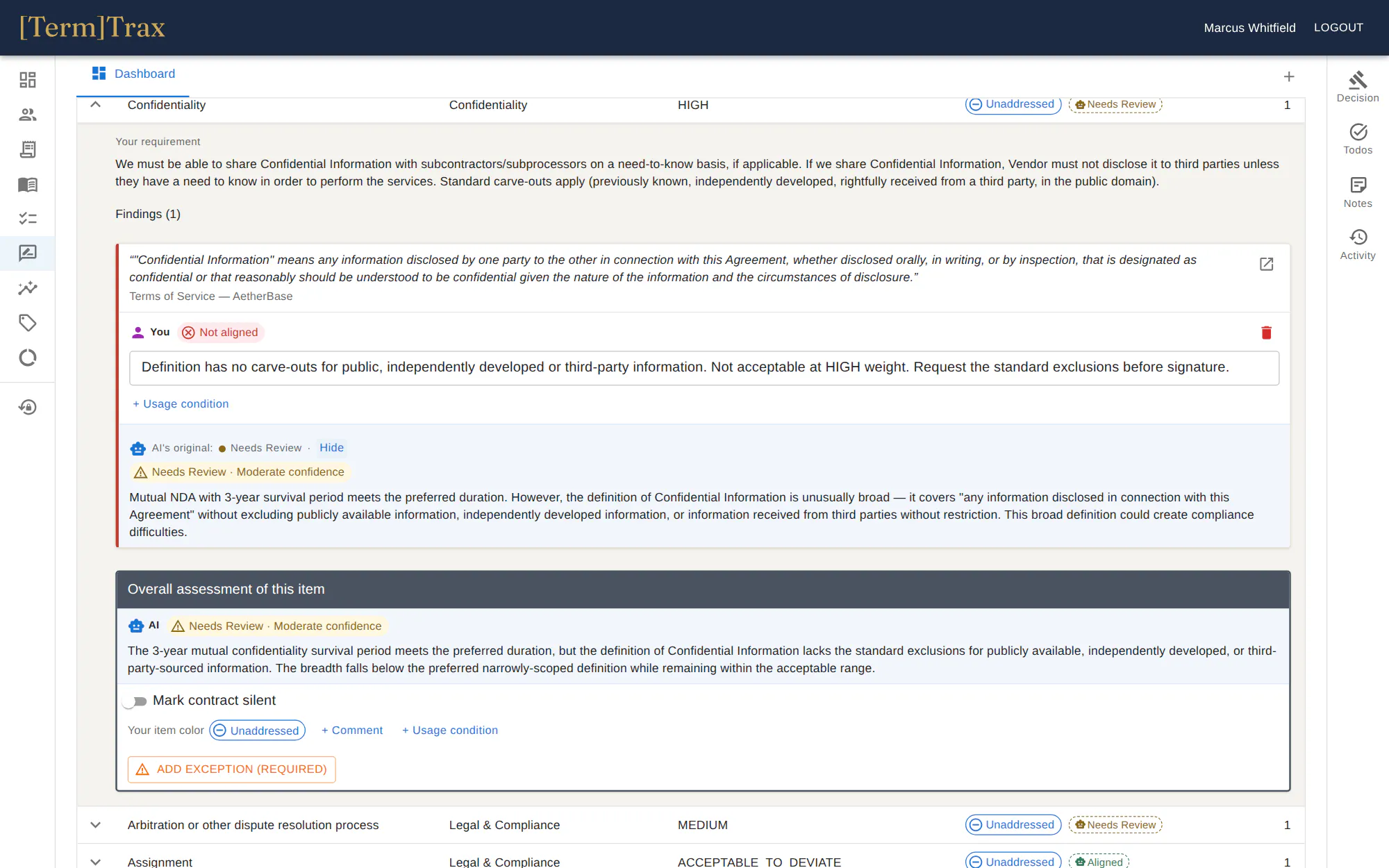Edit the finding comment text field
Image resolution: width=1389 pixels, height=868 pixels.
coord(704,368)
